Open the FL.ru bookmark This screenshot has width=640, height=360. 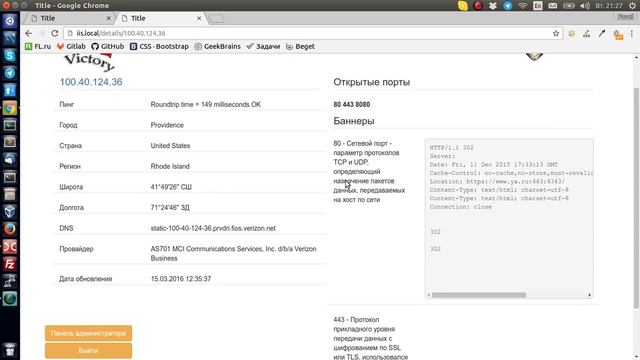coord(38,47)
